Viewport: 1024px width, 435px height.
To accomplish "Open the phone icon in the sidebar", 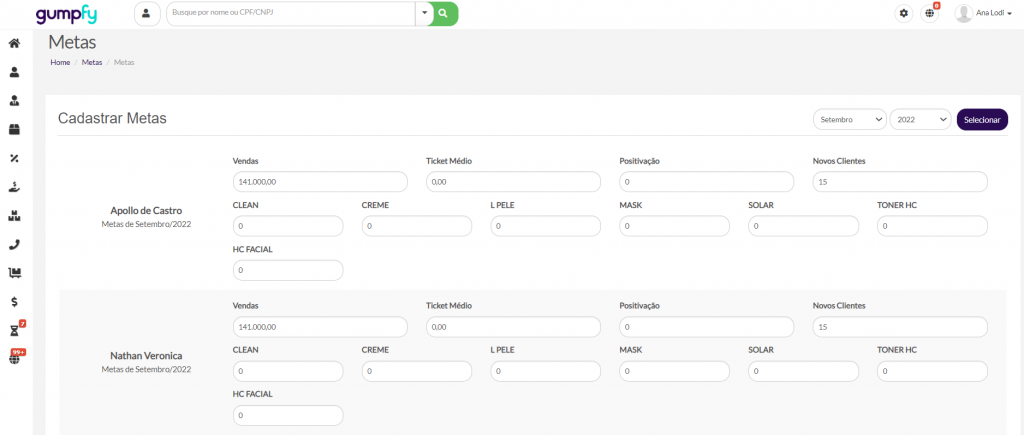I will 14,244.
